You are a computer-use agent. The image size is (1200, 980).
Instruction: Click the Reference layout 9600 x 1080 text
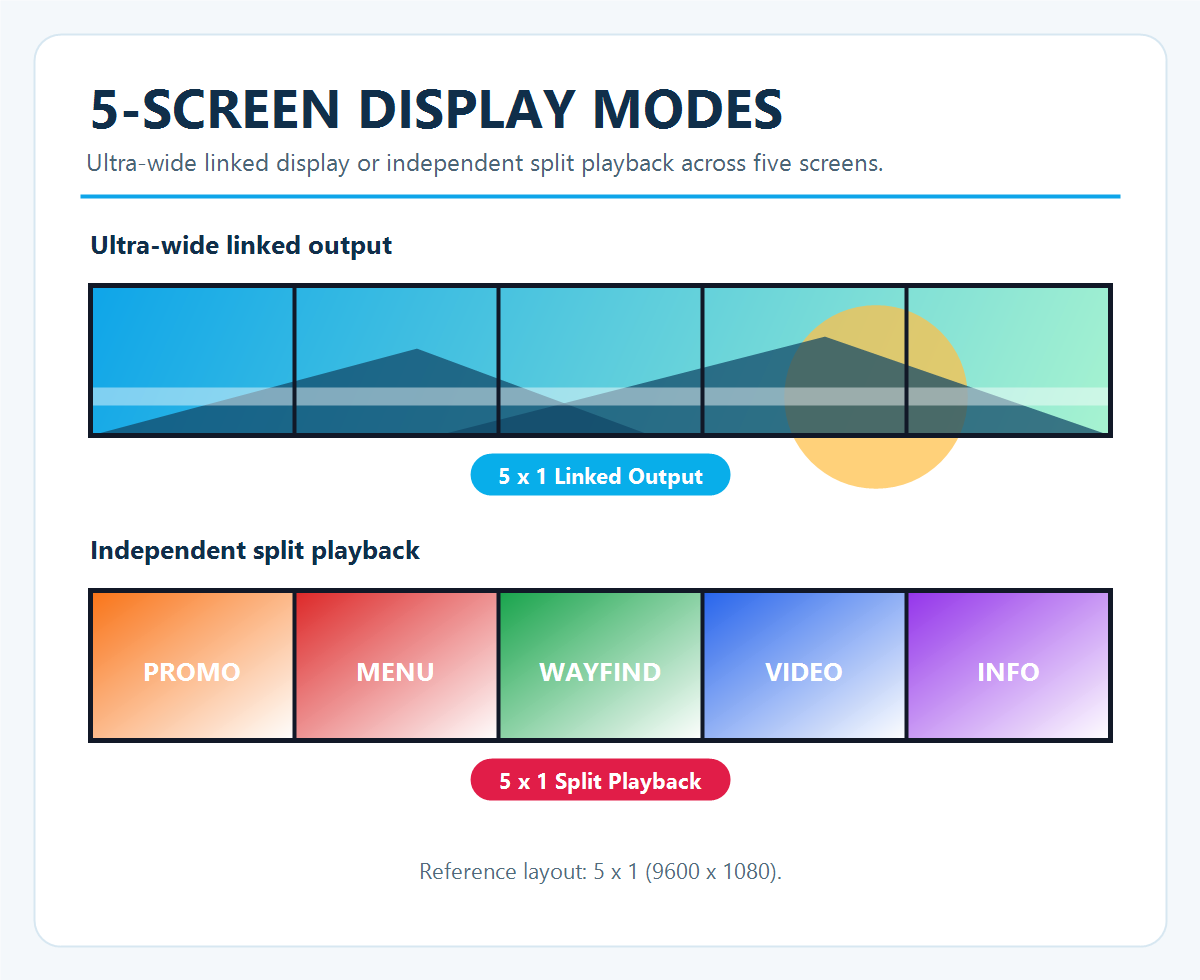(600, 871)
